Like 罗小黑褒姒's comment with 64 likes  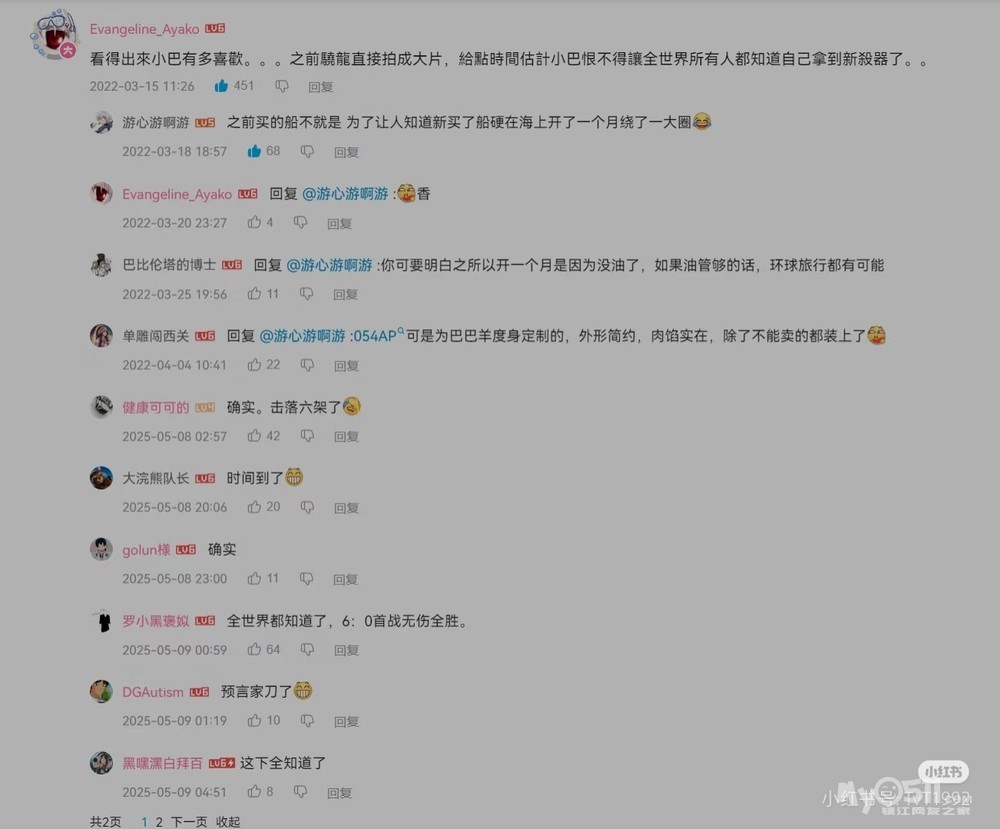click(x=254, y=649)
